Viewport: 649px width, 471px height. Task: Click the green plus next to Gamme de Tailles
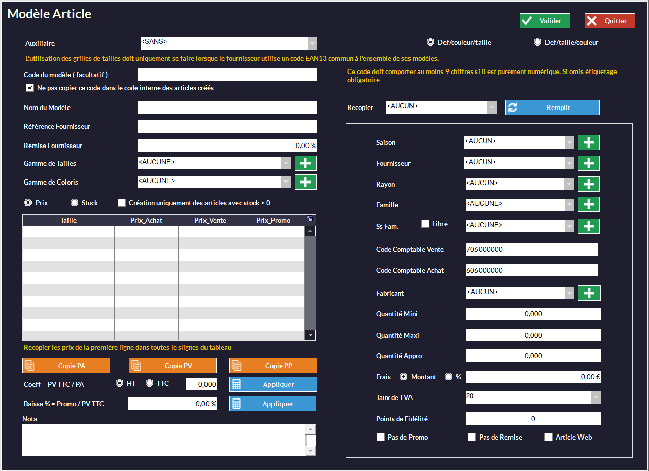[305, 163]
